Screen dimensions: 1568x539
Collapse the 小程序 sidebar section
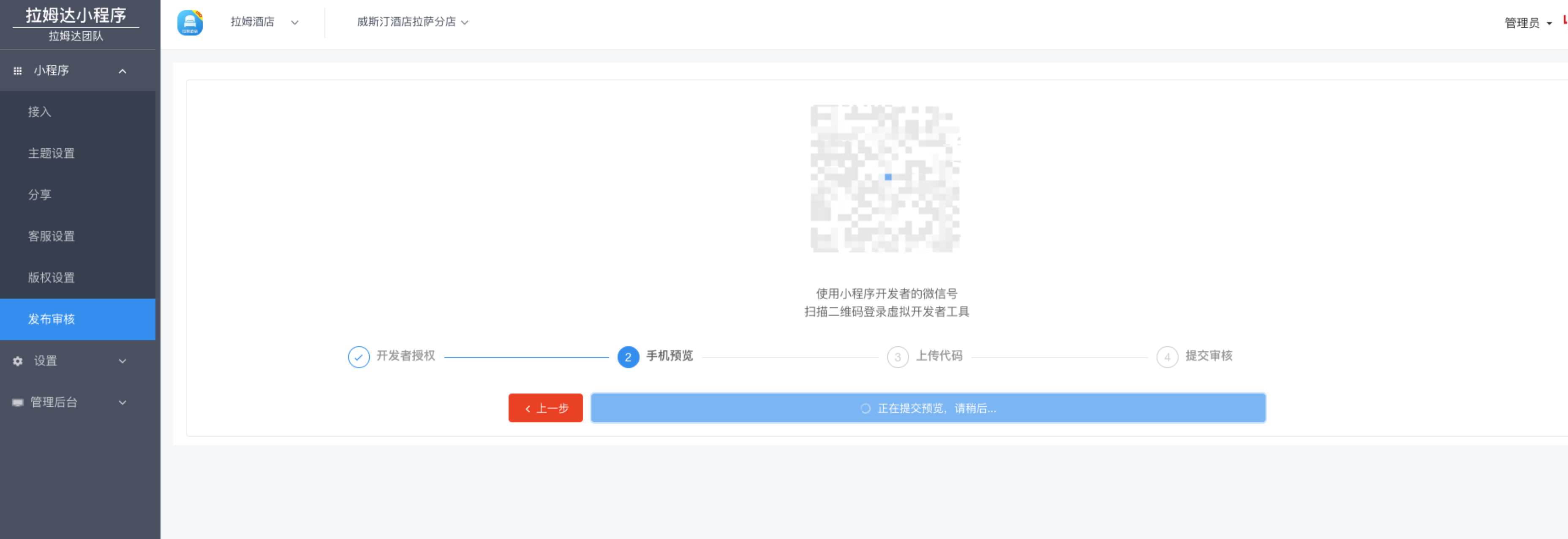click(122, 71)
